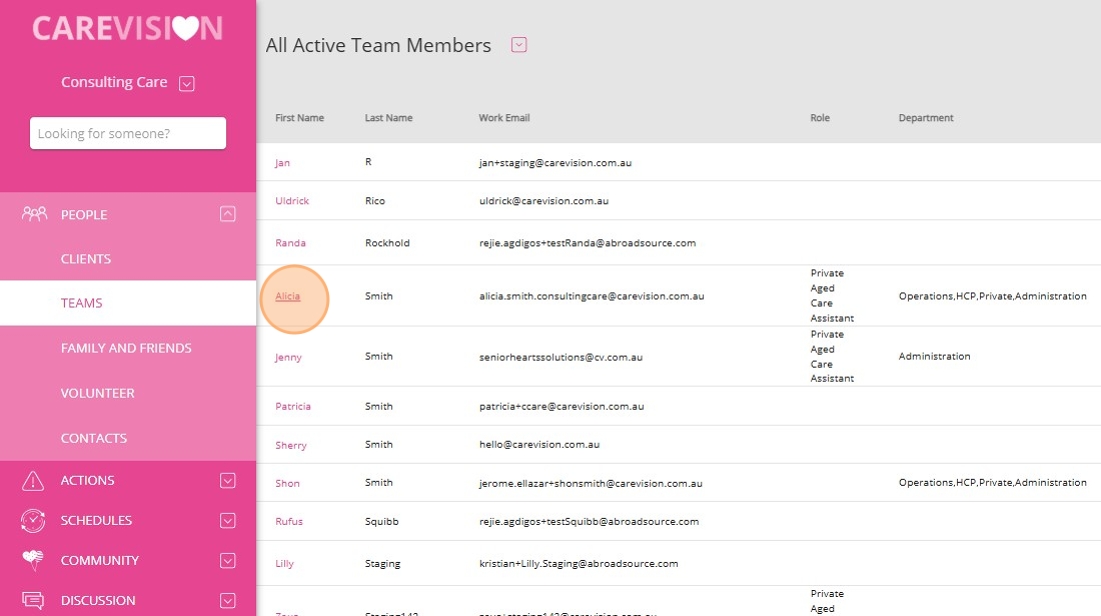The image size is (1101, 616).
Task: Open Sherry's team member profile
Action: coord(291,445)
